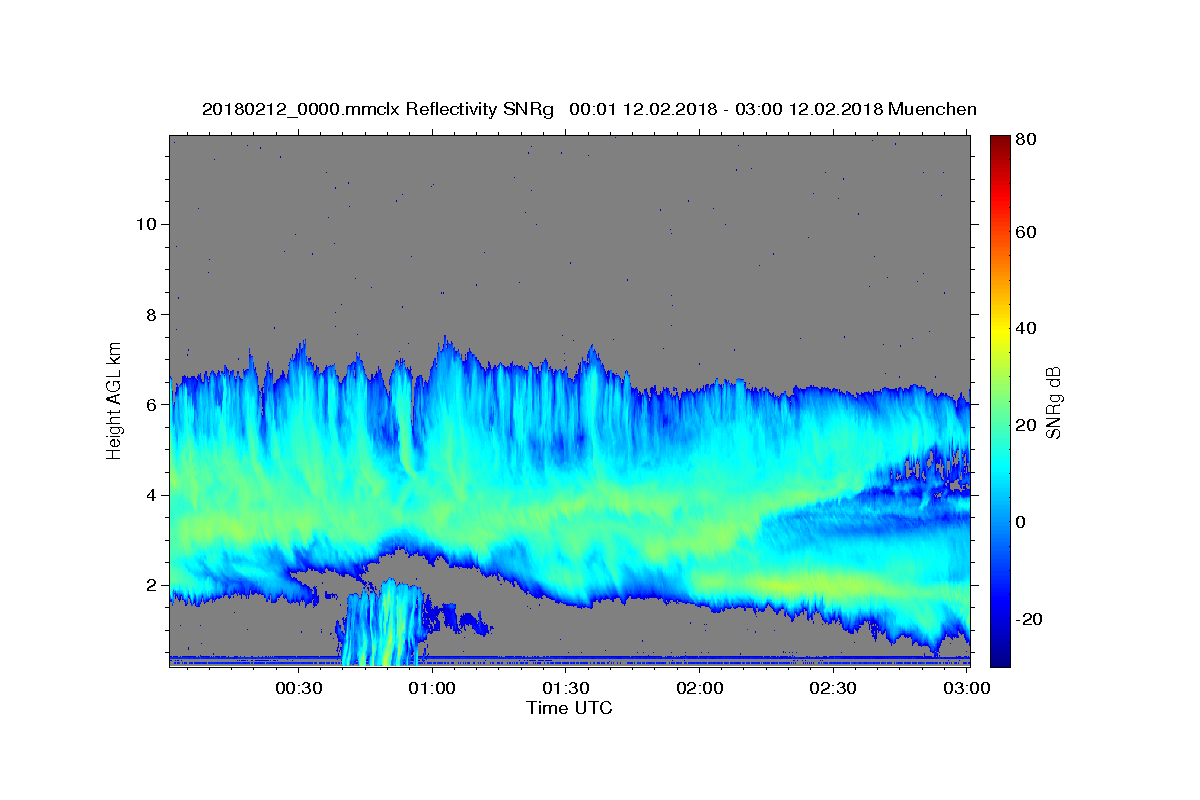Click the '02:00' time tick label
The image size is (1200, 800).
(x=699, y=688)
